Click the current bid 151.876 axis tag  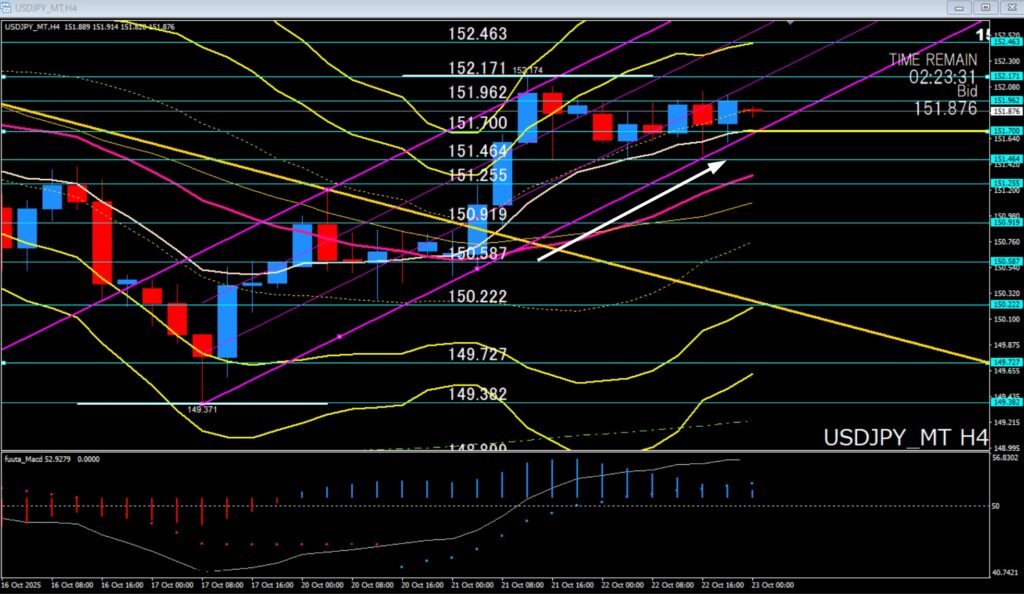pos(1005,112)
